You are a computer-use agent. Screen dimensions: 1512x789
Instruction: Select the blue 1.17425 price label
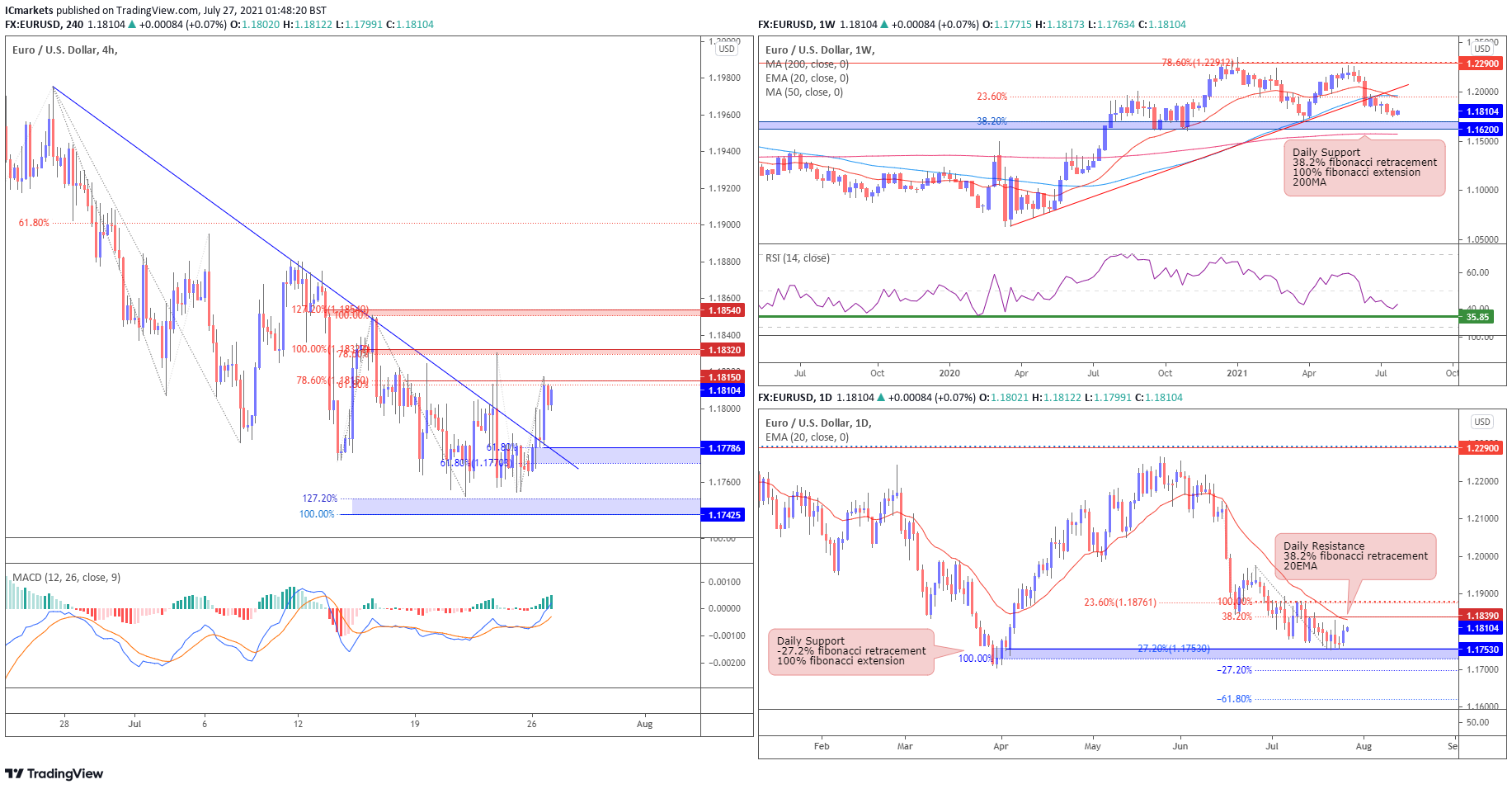pyautogui.click(x=724, y=515)
